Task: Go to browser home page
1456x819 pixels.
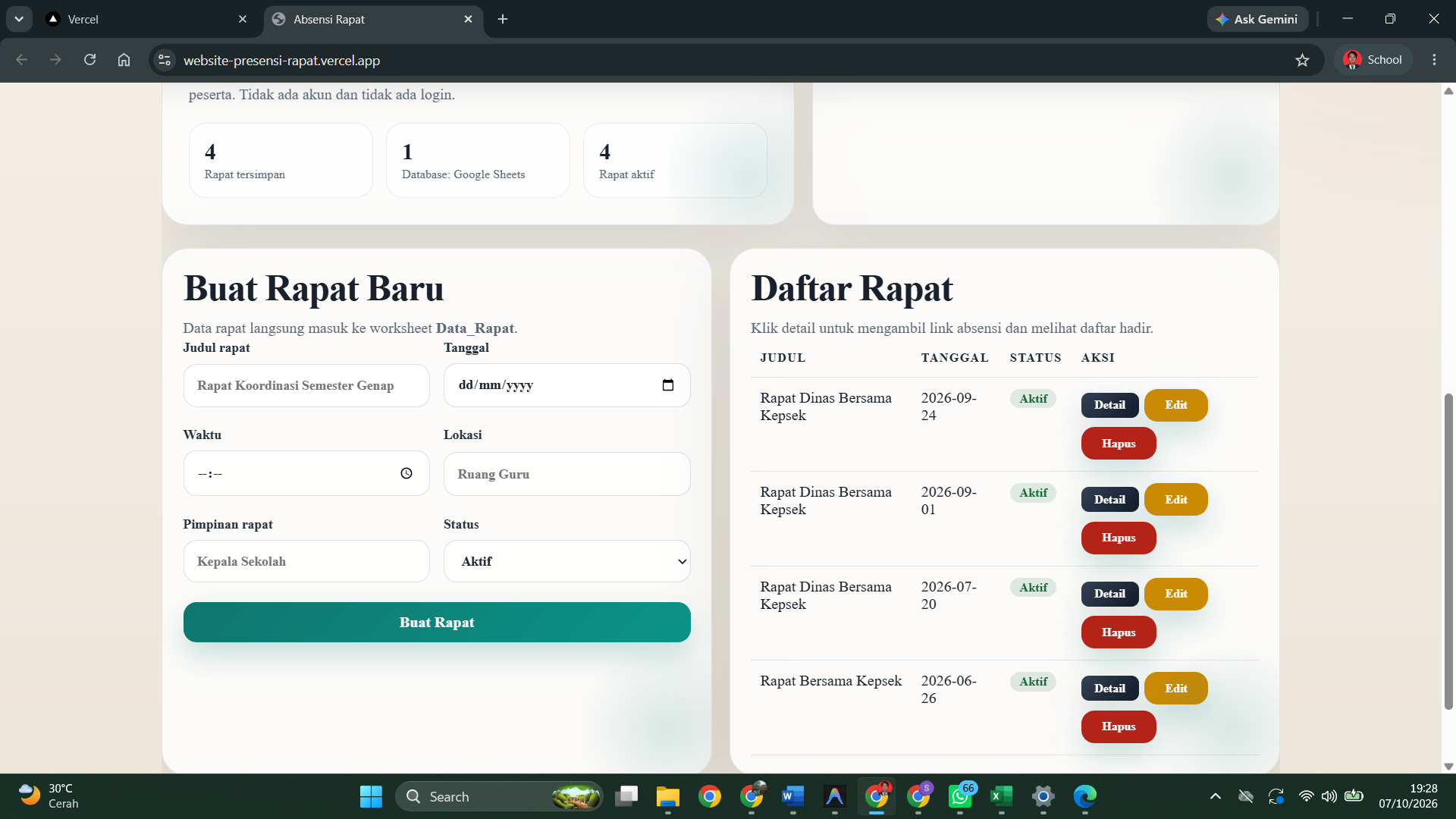Action: (124, 60)
